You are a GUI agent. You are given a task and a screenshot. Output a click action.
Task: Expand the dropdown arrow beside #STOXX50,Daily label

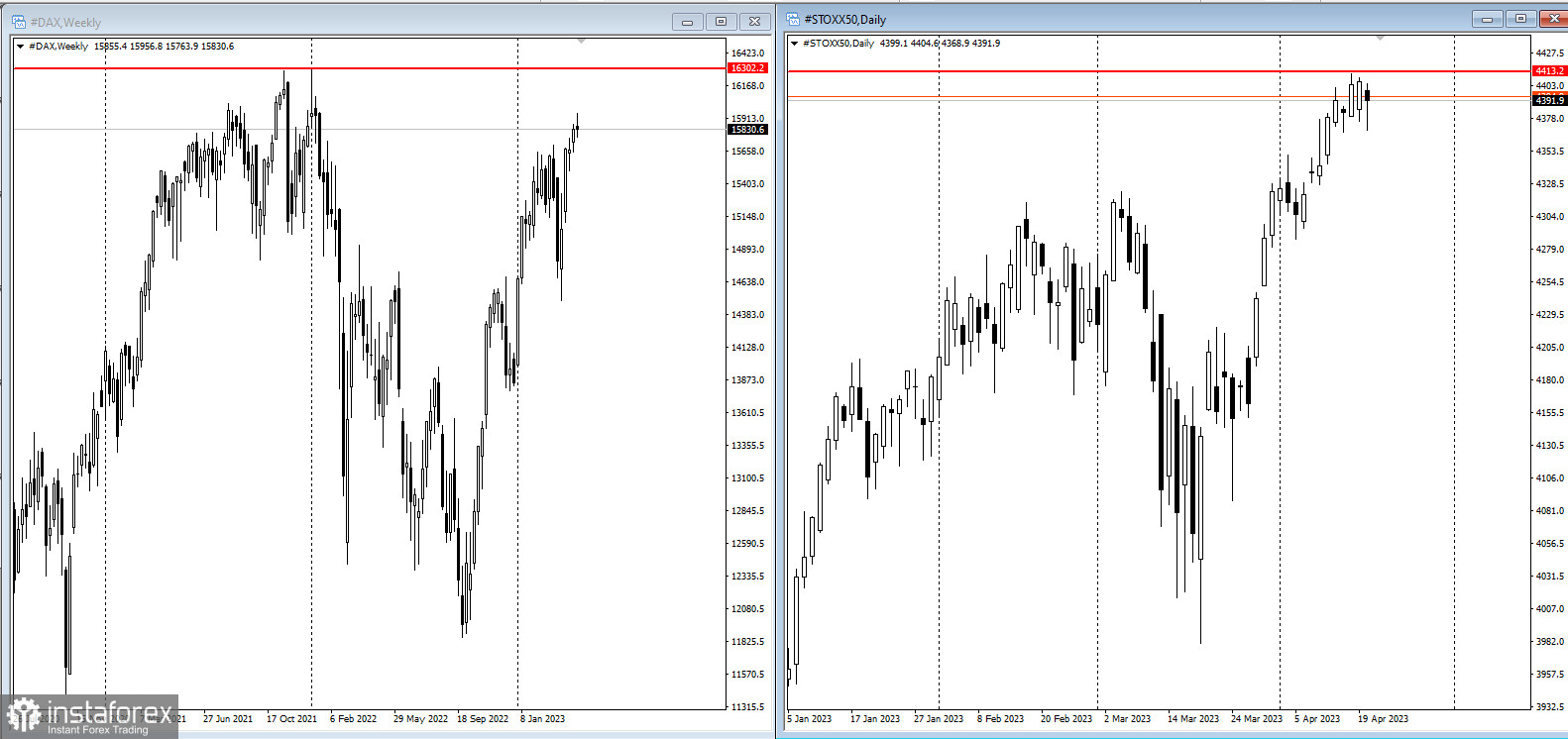[794, 44]
